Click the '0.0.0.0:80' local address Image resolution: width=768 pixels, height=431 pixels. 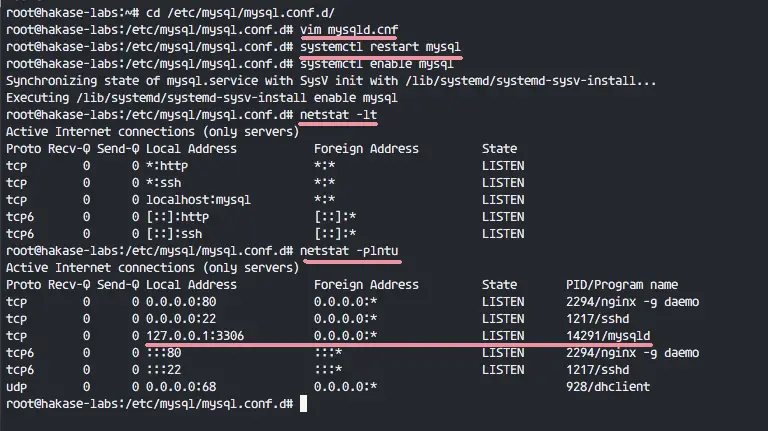click(181, 302)
